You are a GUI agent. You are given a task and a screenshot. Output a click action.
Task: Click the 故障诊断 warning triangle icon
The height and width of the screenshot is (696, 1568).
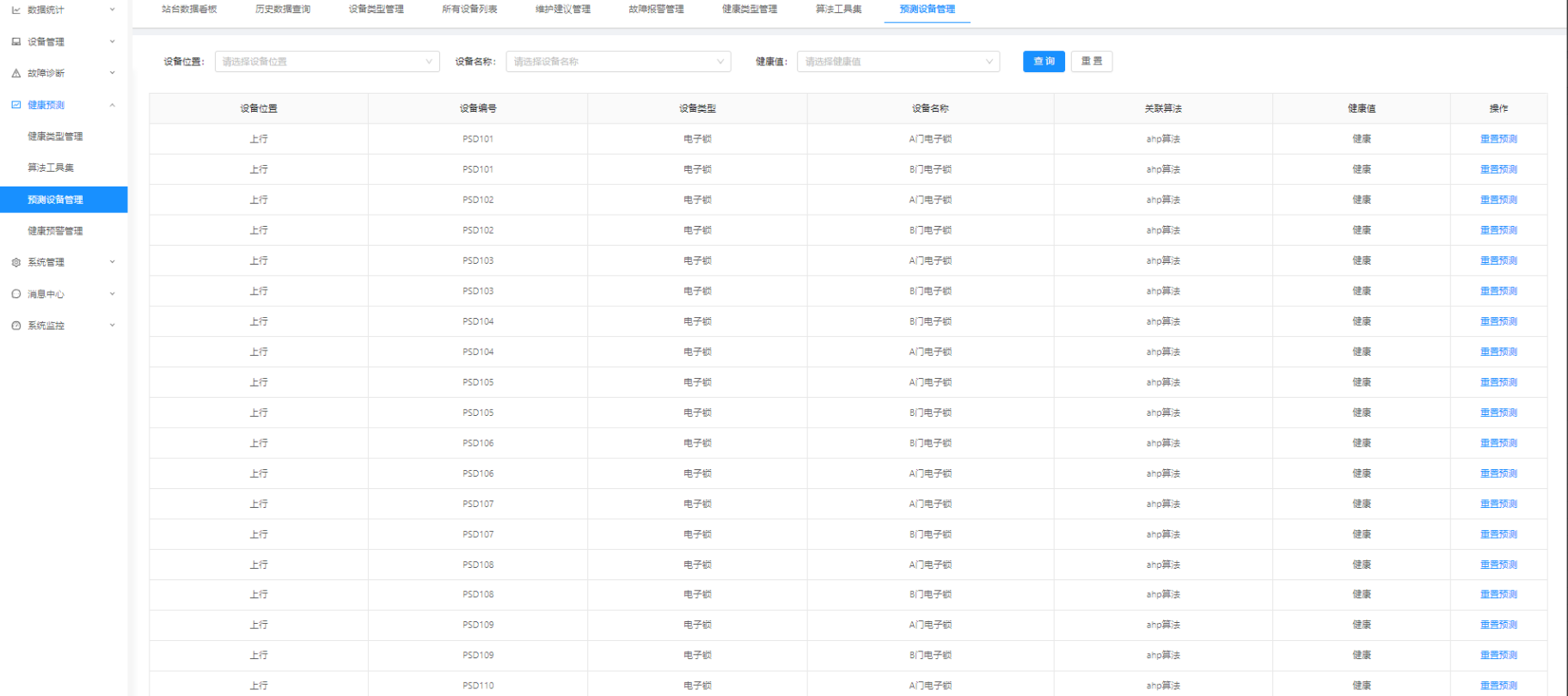pos(15,73)
